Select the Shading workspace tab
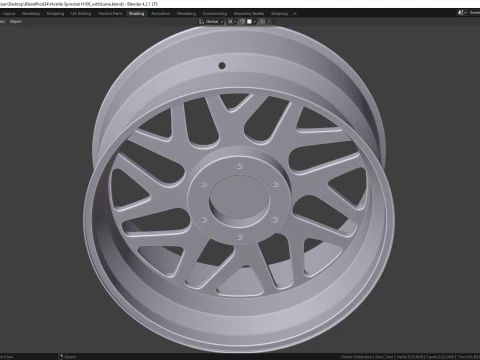Screen dimensions: 480x360 click(136, 14)
